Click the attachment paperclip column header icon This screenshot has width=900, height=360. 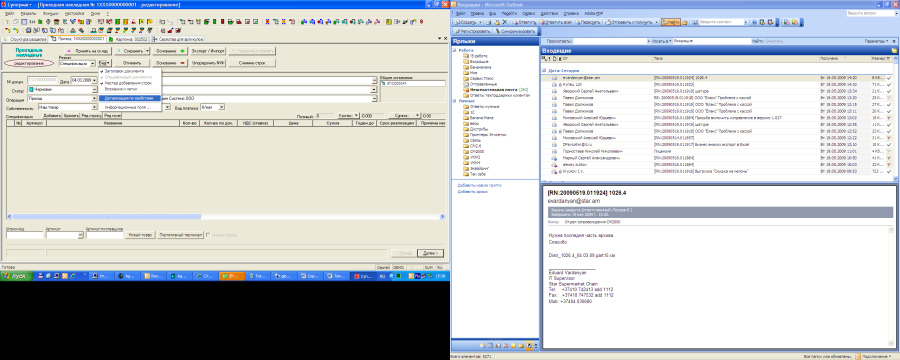559,59
